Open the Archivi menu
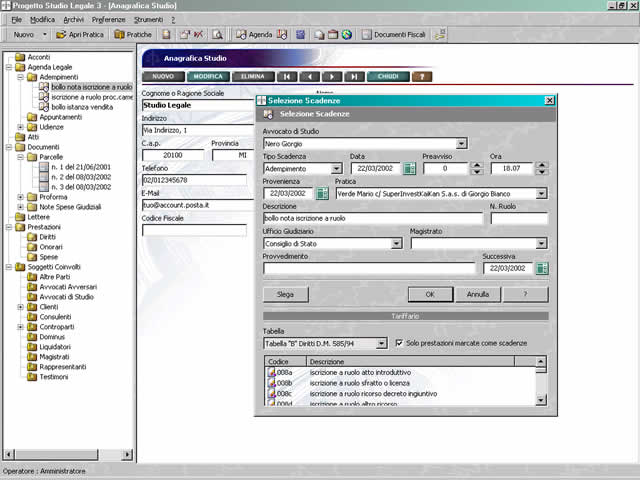This screenshot has width=640, height=480. [73, 20]
